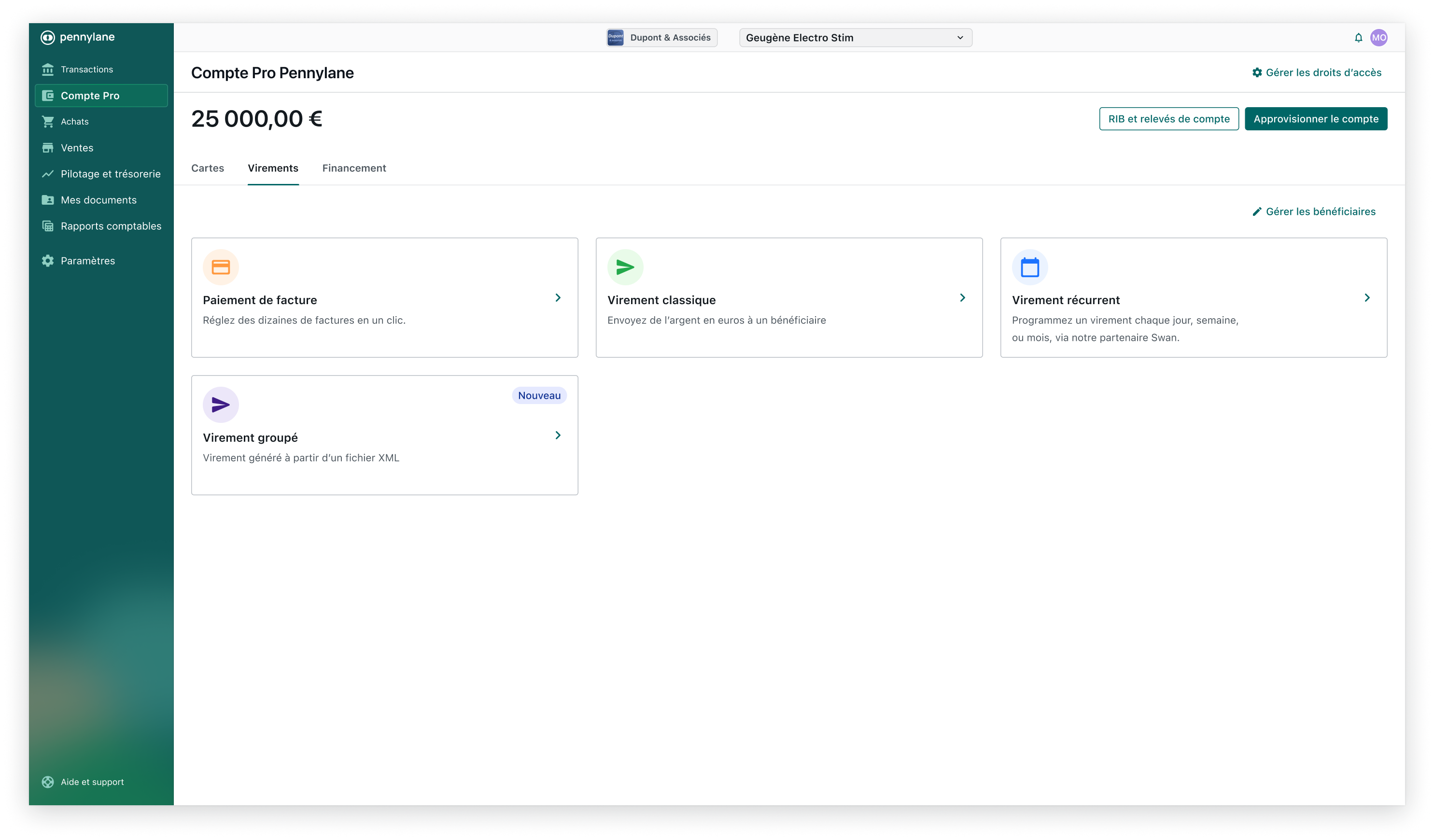
Task: Go to Transactions in sidebar
Action: pos(101,70)
